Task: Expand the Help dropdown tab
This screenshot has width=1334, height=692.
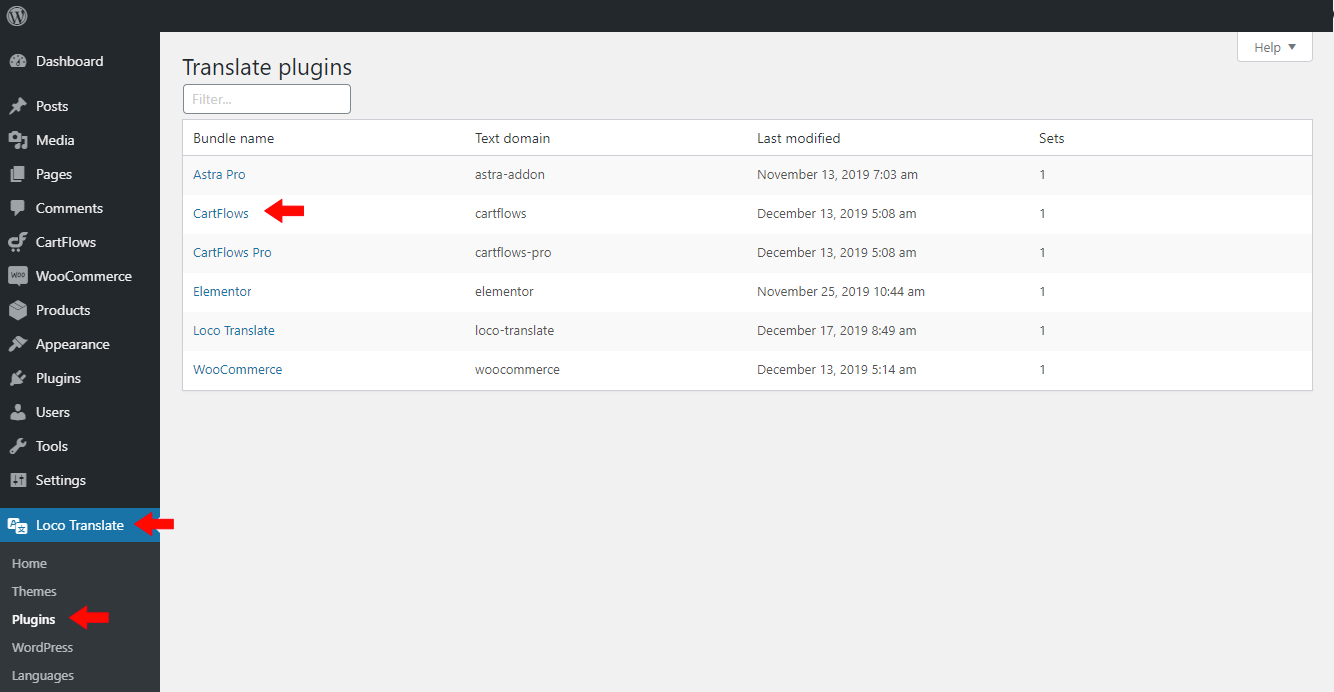Action: pos(1274,47)
